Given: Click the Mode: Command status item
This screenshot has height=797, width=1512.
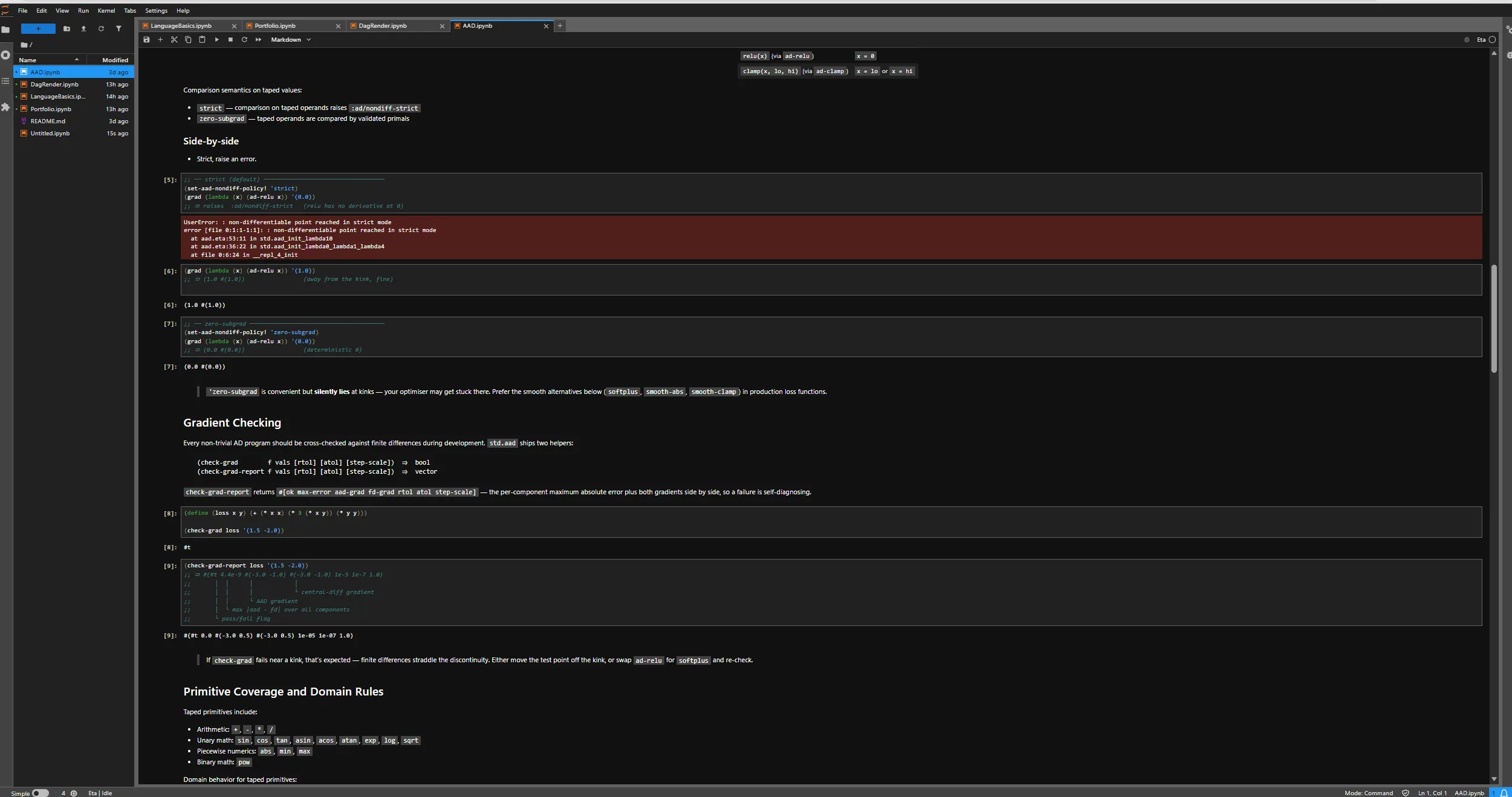Looking at the screenshot, I should tap(1368, 793).
